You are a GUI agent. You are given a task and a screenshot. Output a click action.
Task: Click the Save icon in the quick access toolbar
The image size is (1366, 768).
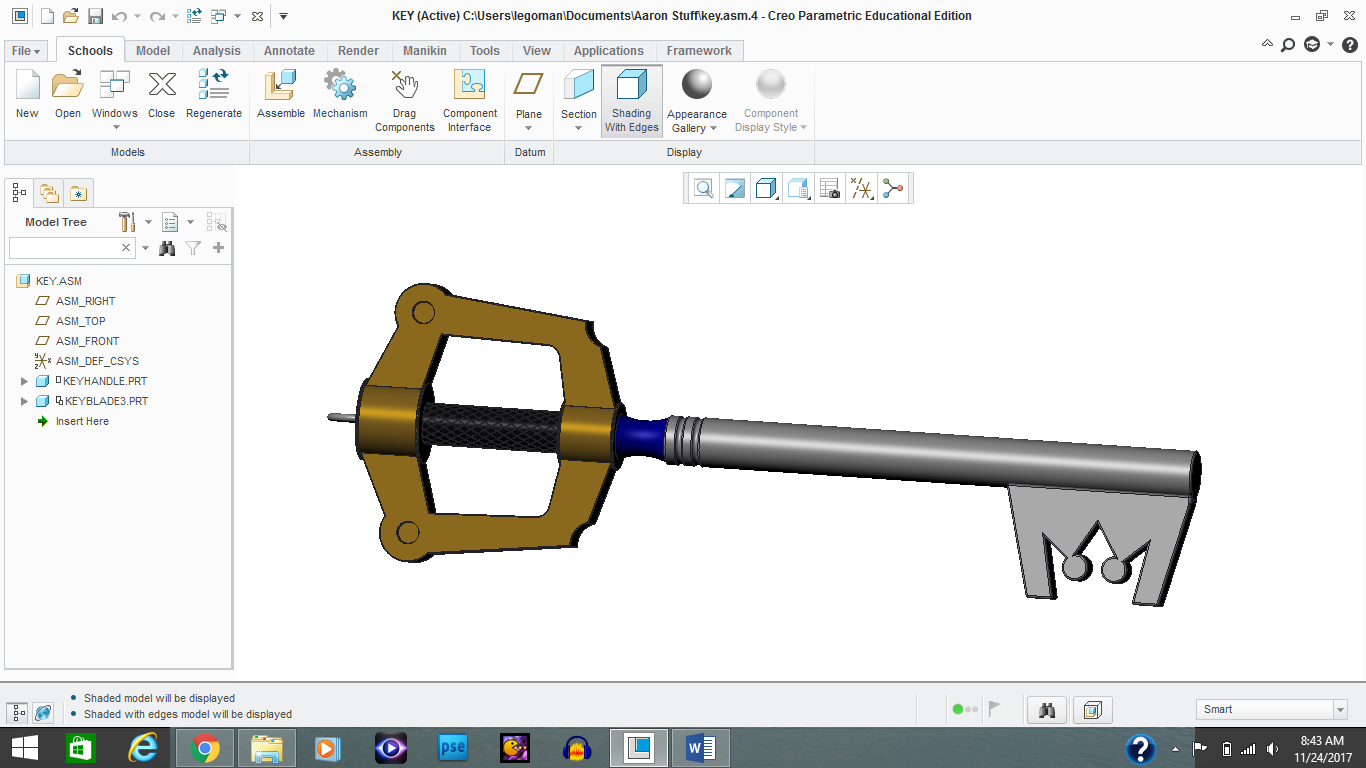pos(95,16)
